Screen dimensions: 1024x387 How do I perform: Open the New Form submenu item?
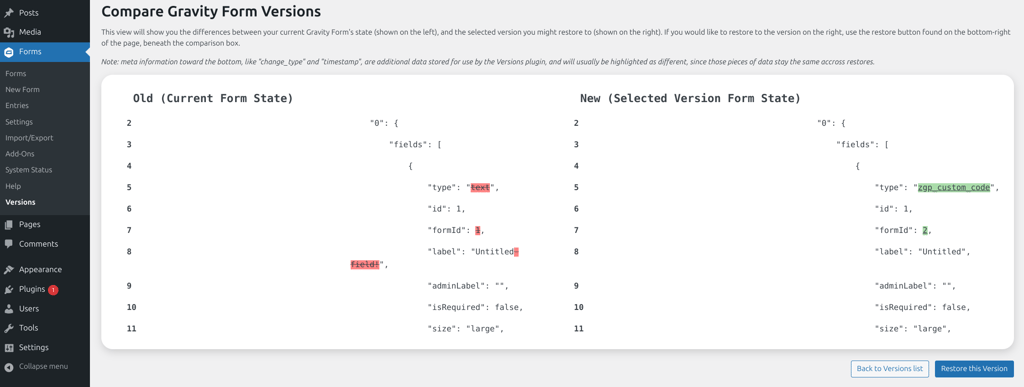pos(22,89)
